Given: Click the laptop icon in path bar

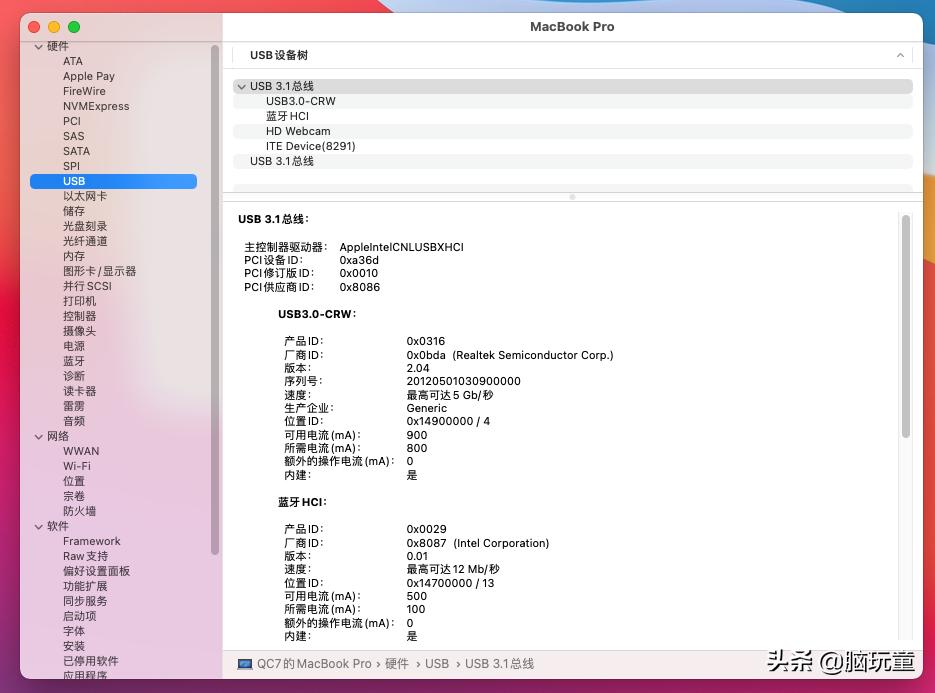Looking at the screenshot, I should pos(245,664).
